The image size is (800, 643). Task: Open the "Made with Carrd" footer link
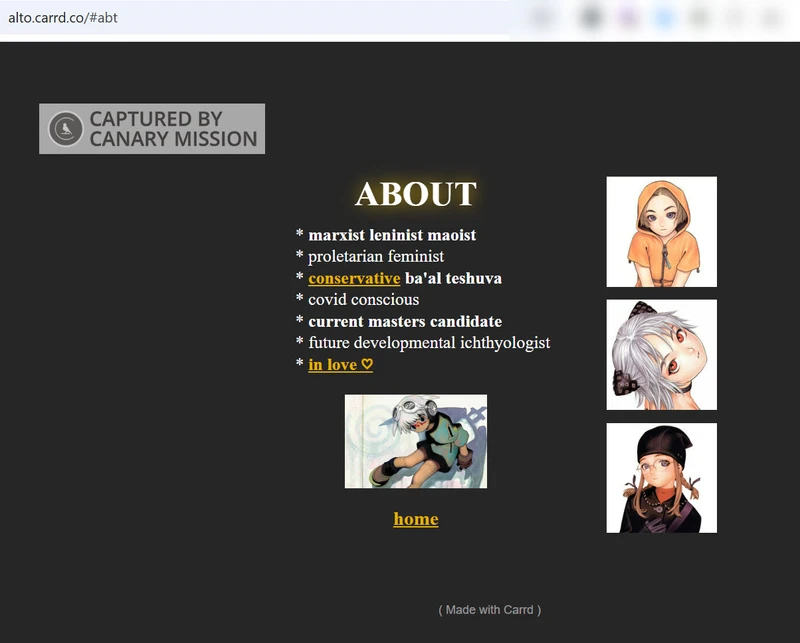489,609
